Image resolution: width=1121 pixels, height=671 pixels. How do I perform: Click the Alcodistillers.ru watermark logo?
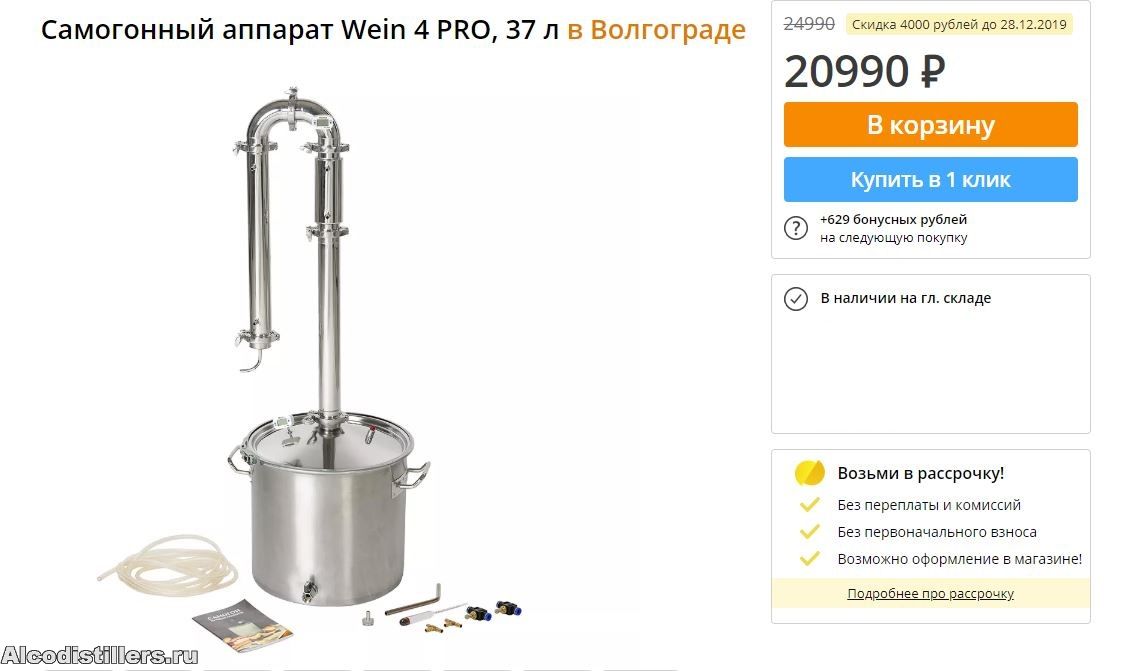99,655
